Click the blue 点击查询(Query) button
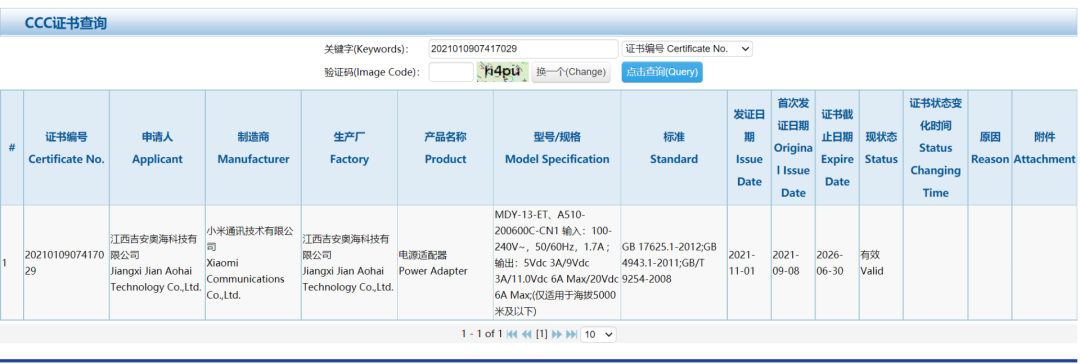Screen dimensions: 1080x364 pos(662,72)
